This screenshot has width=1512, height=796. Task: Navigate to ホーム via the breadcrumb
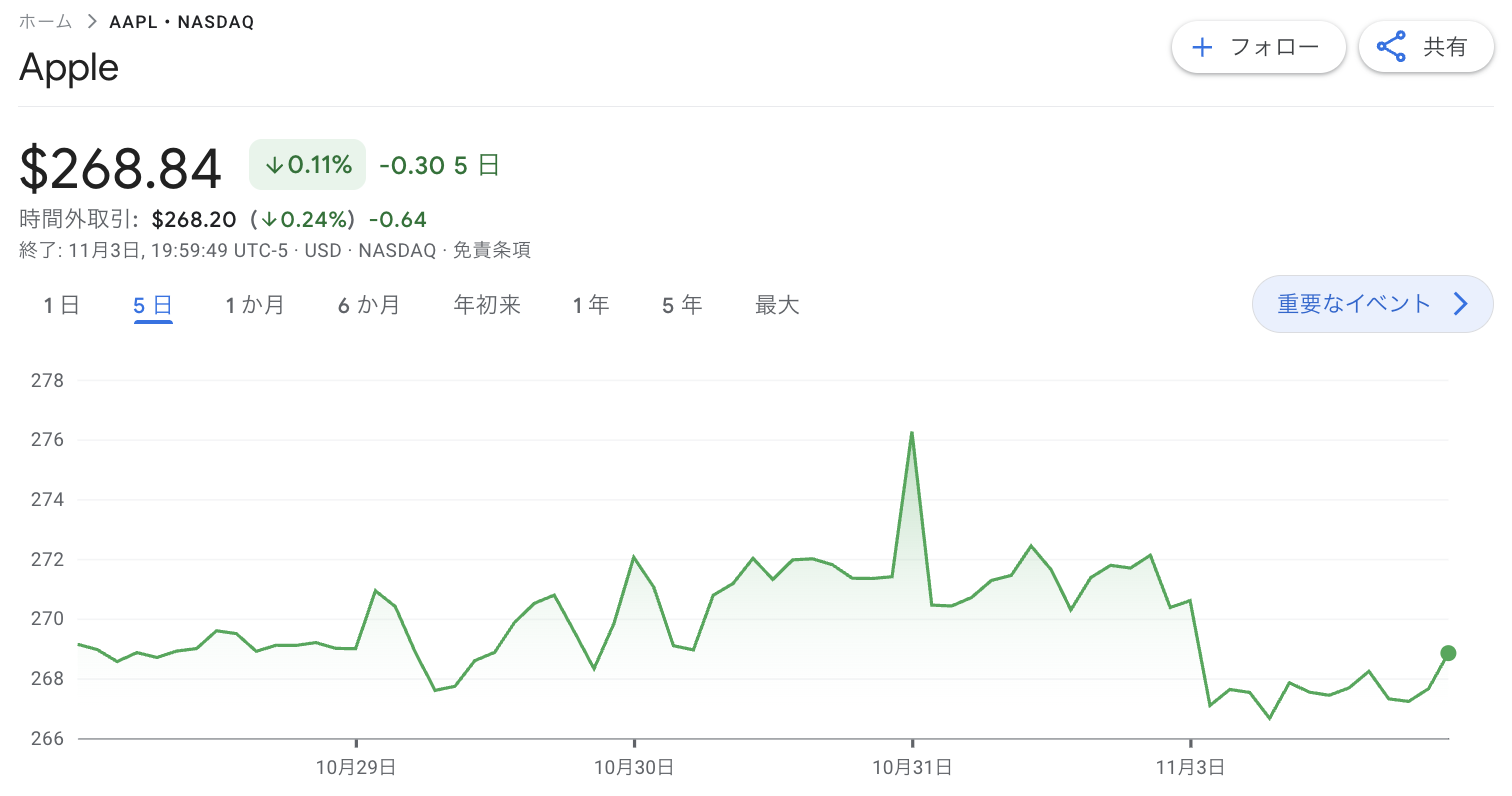click(x=45, y=20)
